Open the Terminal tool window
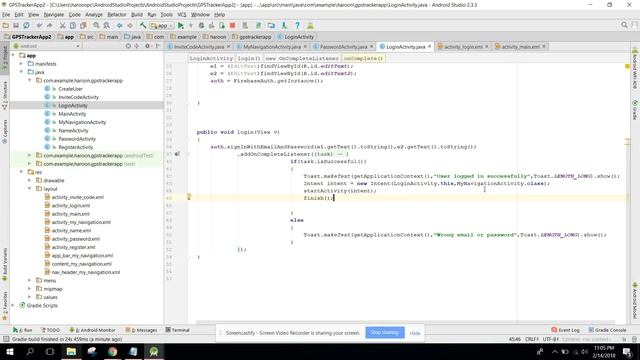This screenshot has width=640, height=360. (x=178, y=330)
